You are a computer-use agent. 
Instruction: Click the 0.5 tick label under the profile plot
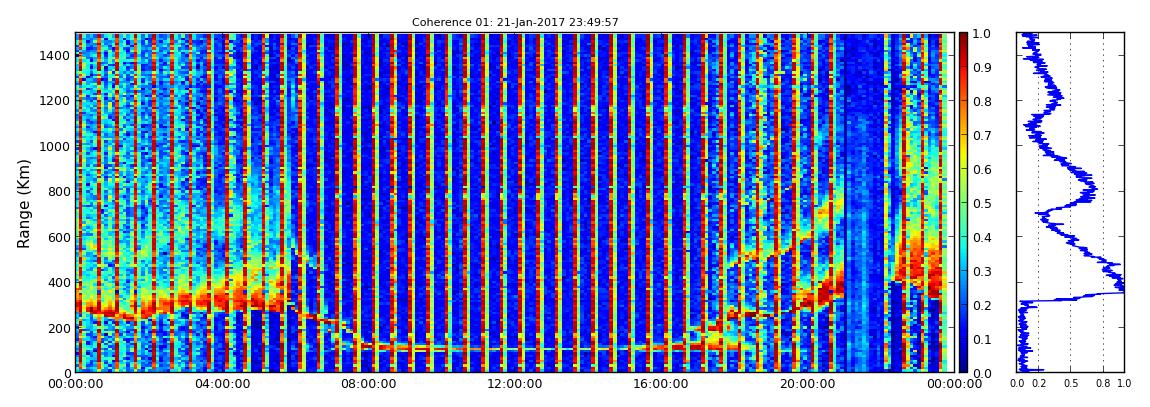(1071, 384)
